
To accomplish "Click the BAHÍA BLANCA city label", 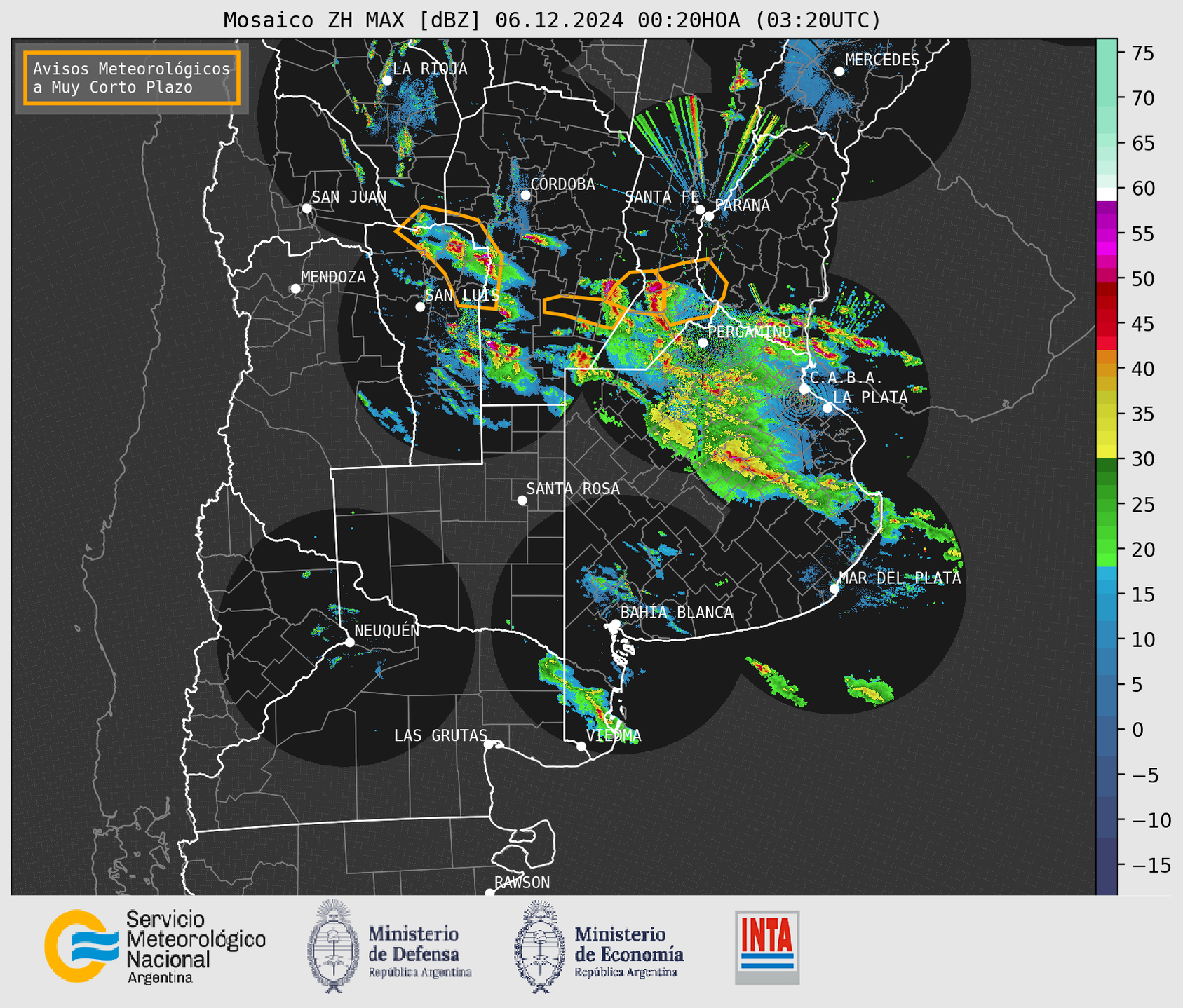I will coord(677,613).
